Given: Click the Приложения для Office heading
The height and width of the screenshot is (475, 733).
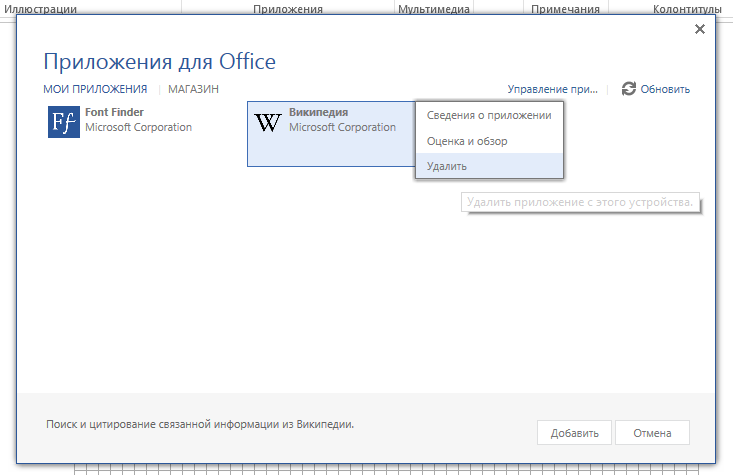Looking at the screenshot, I should point(159,61).
